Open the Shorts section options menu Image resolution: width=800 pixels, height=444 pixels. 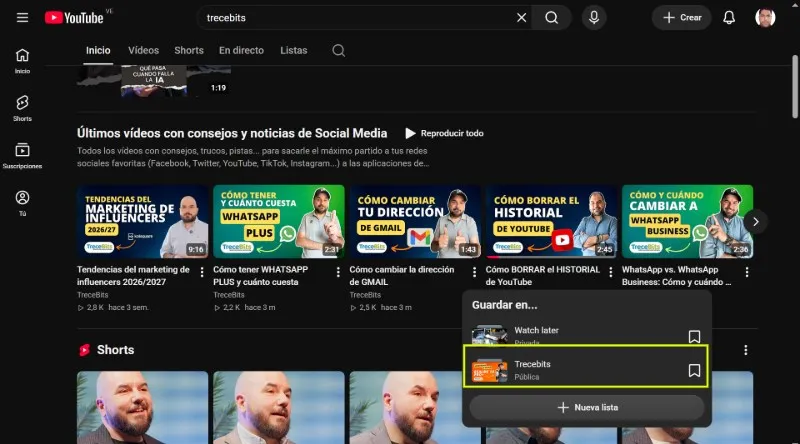click(746, 350)
